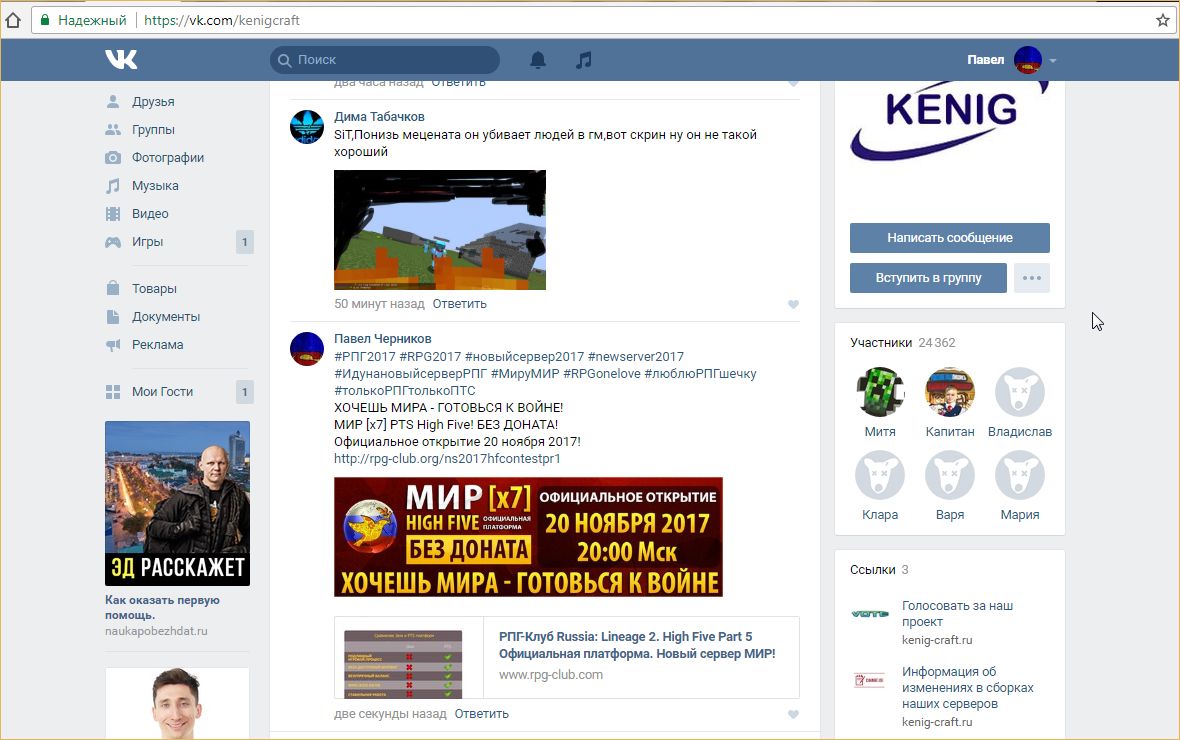
Task: Click the browser home icon
Action: click(x=13, y=20)
